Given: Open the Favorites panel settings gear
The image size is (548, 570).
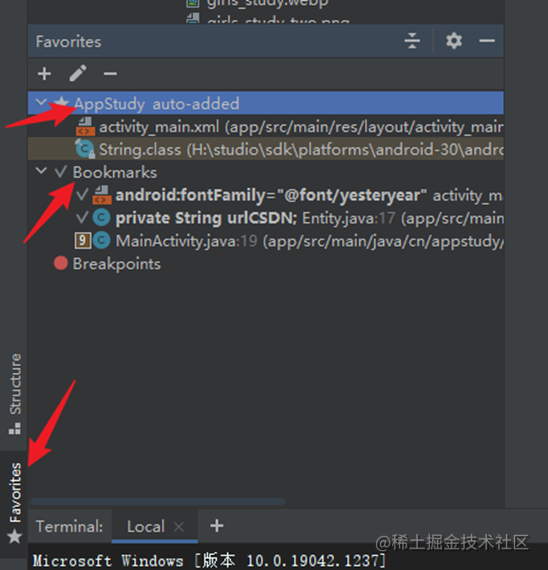Looking at the screenshot, I should point(454,41).
